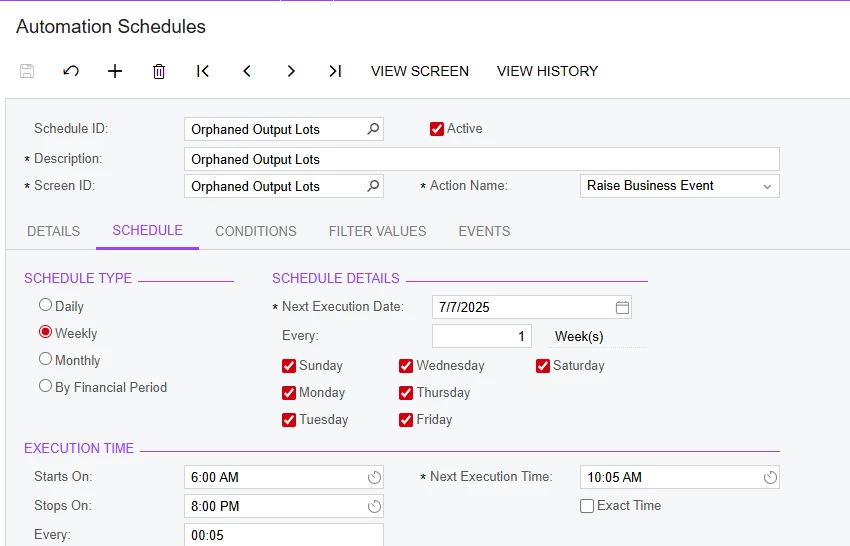This screenshot has width=850, height=546.
Task: Uncheck the Friday checkbox
Action: pos(406,420)
